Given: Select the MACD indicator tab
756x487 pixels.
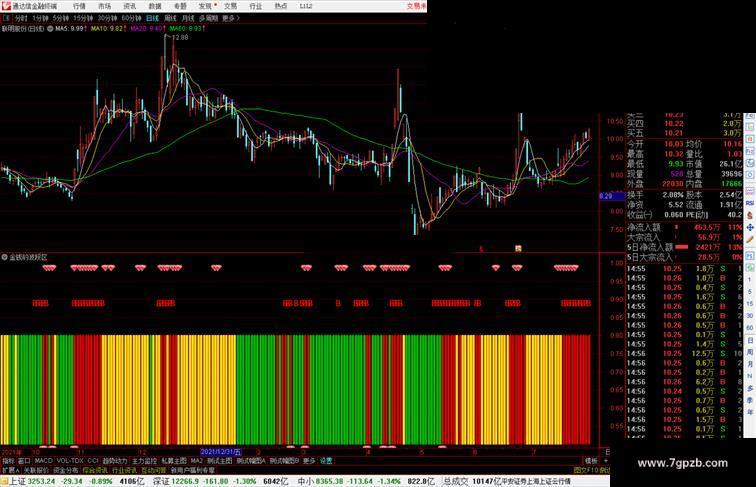Looking at the screenshot, I should 43,461.
